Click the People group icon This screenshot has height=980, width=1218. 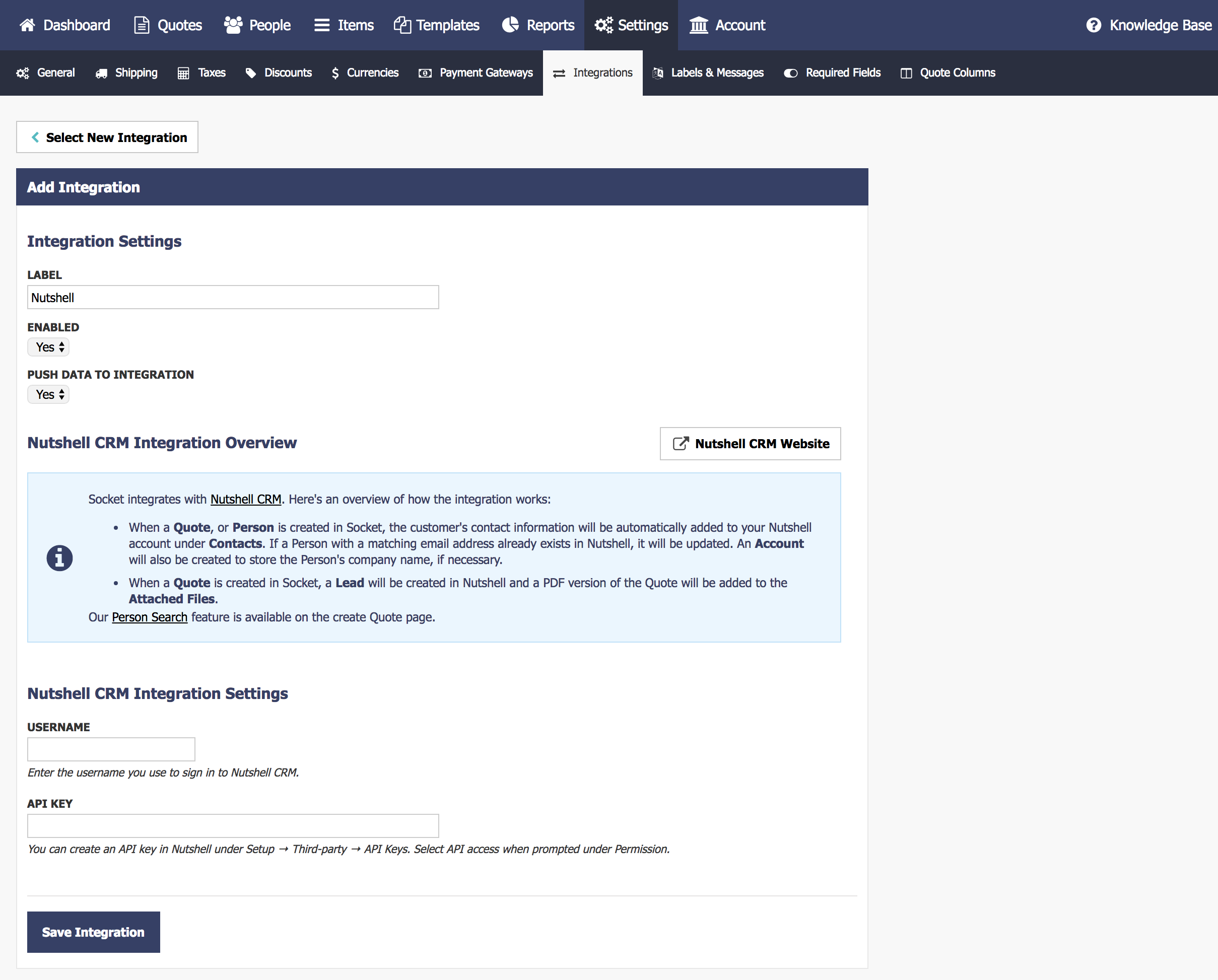(x=233, y=25)
